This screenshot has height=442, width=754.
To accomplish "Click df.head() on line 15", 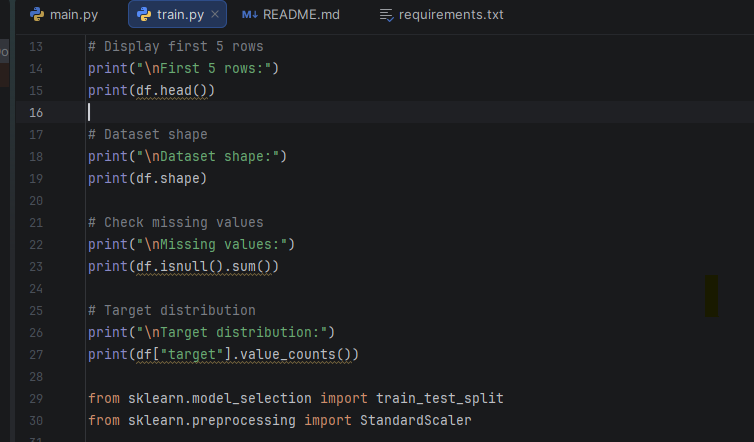I will [x=172, y=90].
